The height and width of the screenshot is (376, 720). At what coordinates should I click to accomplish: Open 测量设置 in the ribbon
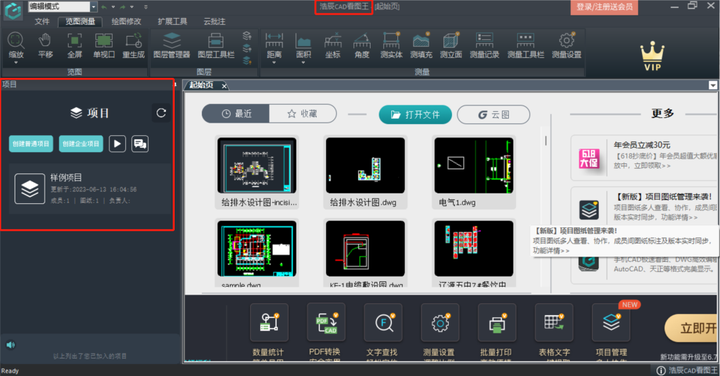567,45
